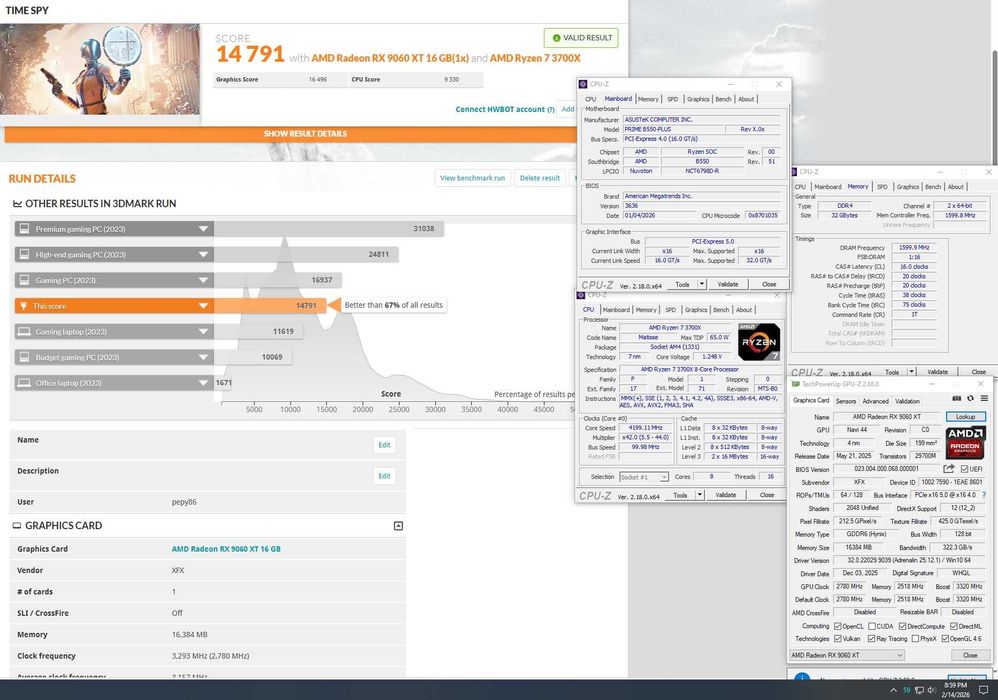The height and width of the screenshot is (700, 998).
Task: Click Connect HWBOT account link
Action: (x=500, y=109)
